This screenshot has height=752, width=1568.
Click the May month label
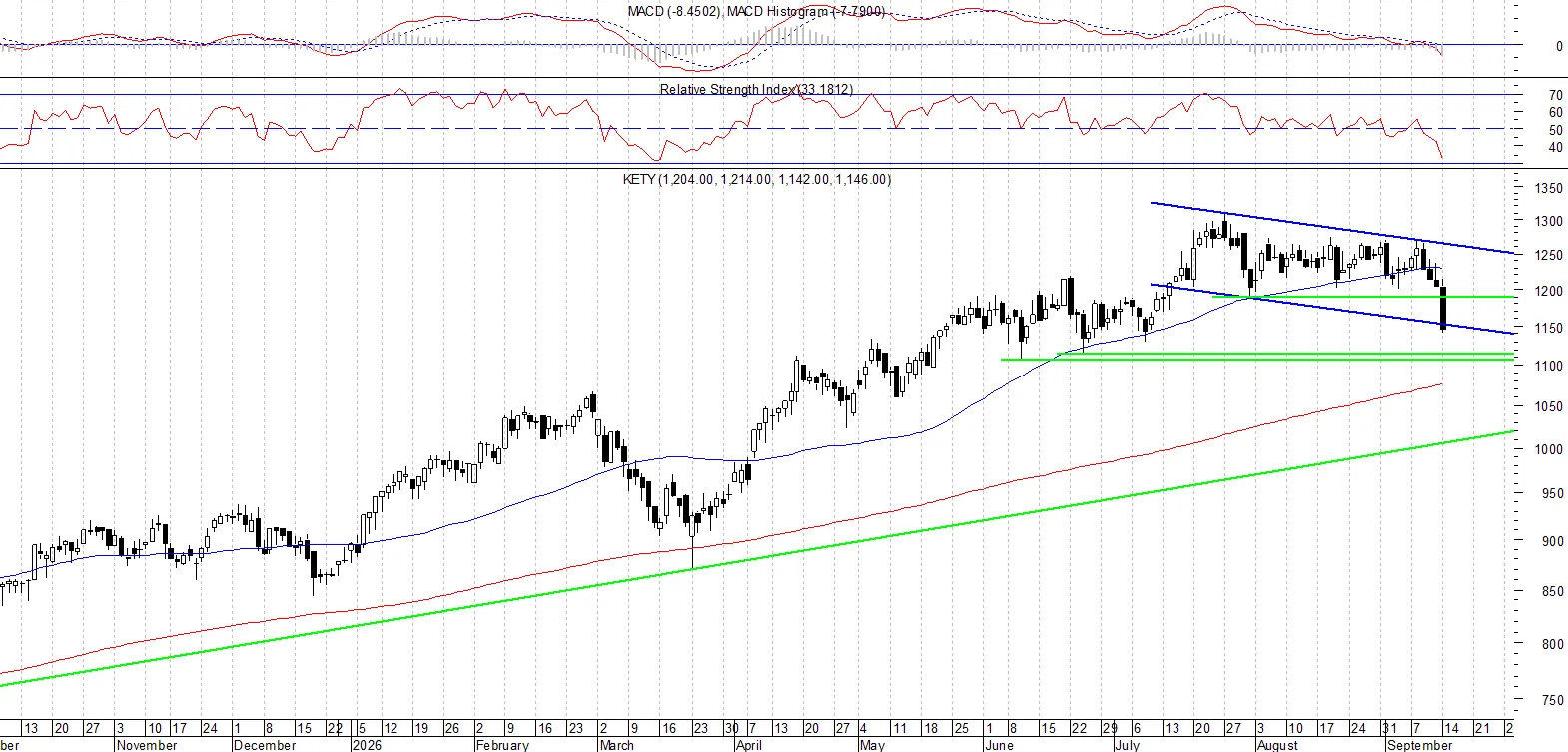872,745
